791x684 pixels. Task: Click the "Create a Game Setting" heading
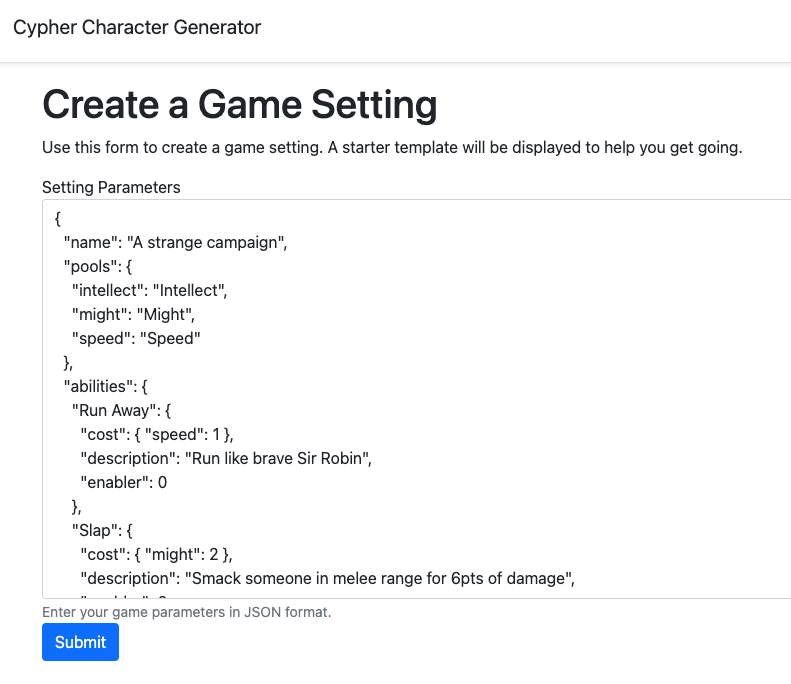pyautogui.click(x=239, y=105)
